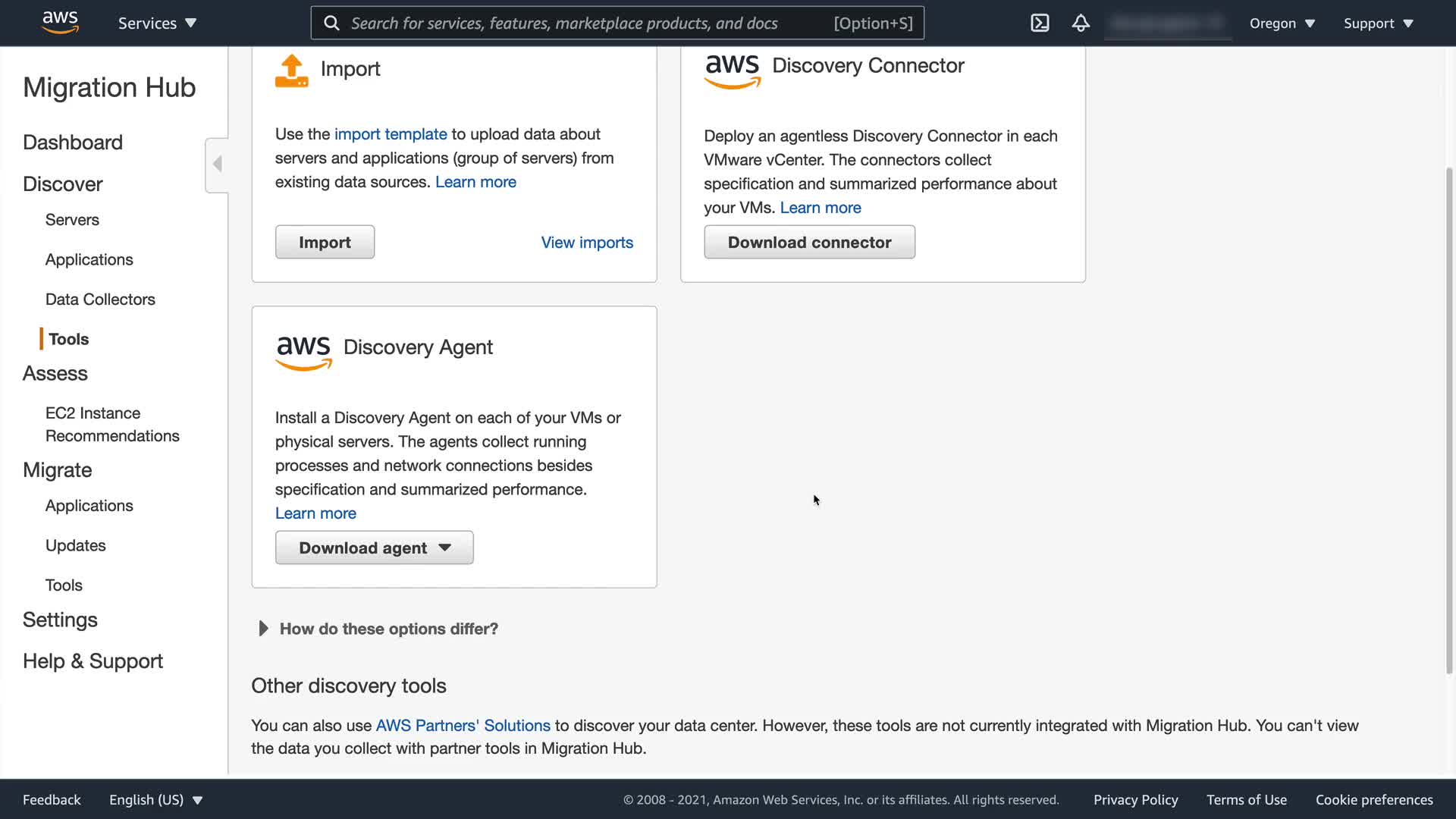Open EC2 Instance Recommendations page
Image resolution: width=1456 pixels, height=819 pixels.
pyautogui.click(x=112, y=424)
